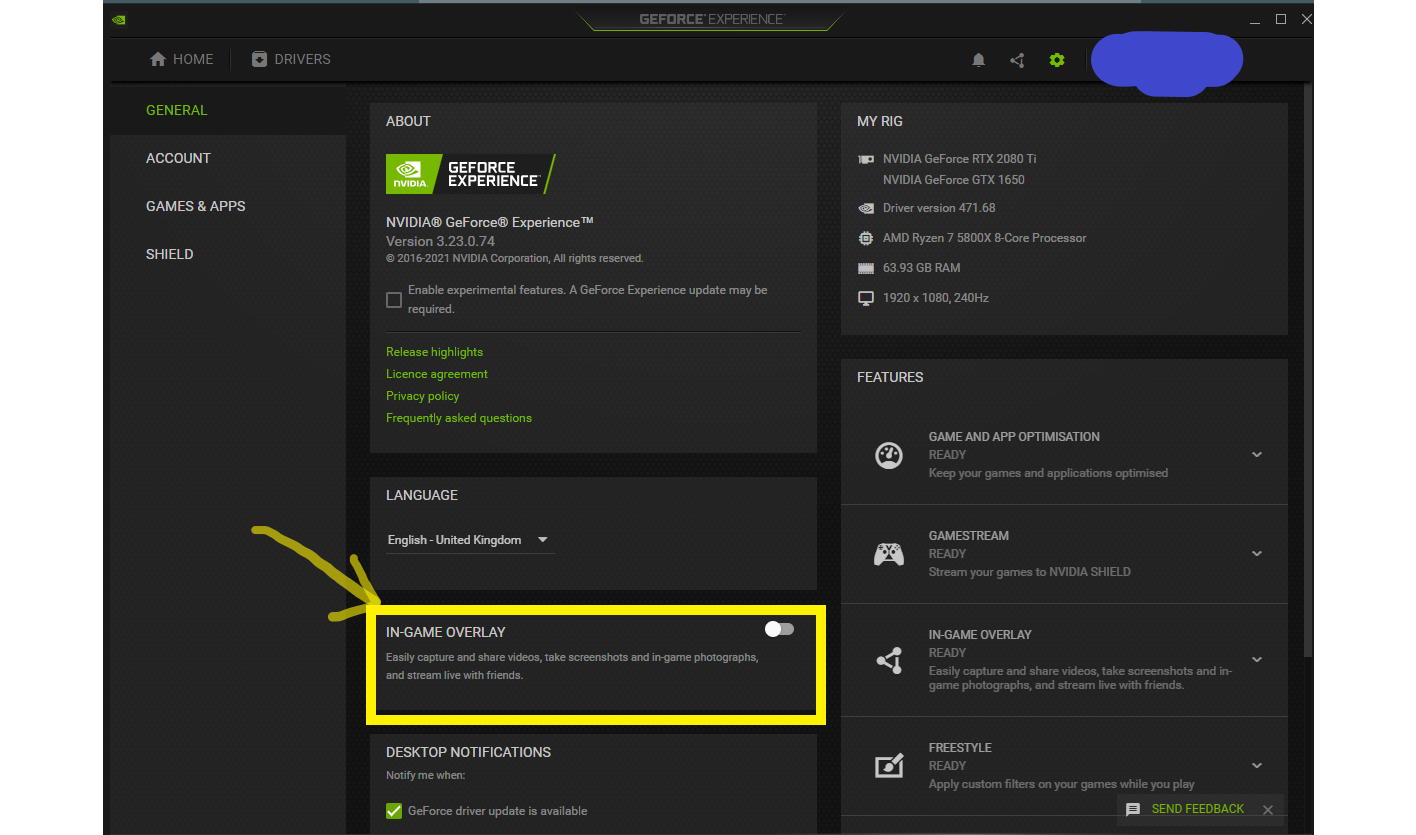The width and height of the screenshot is (1416, 835).
Task: Expand the GameStream feature details
Action: tap(1257, 554)
